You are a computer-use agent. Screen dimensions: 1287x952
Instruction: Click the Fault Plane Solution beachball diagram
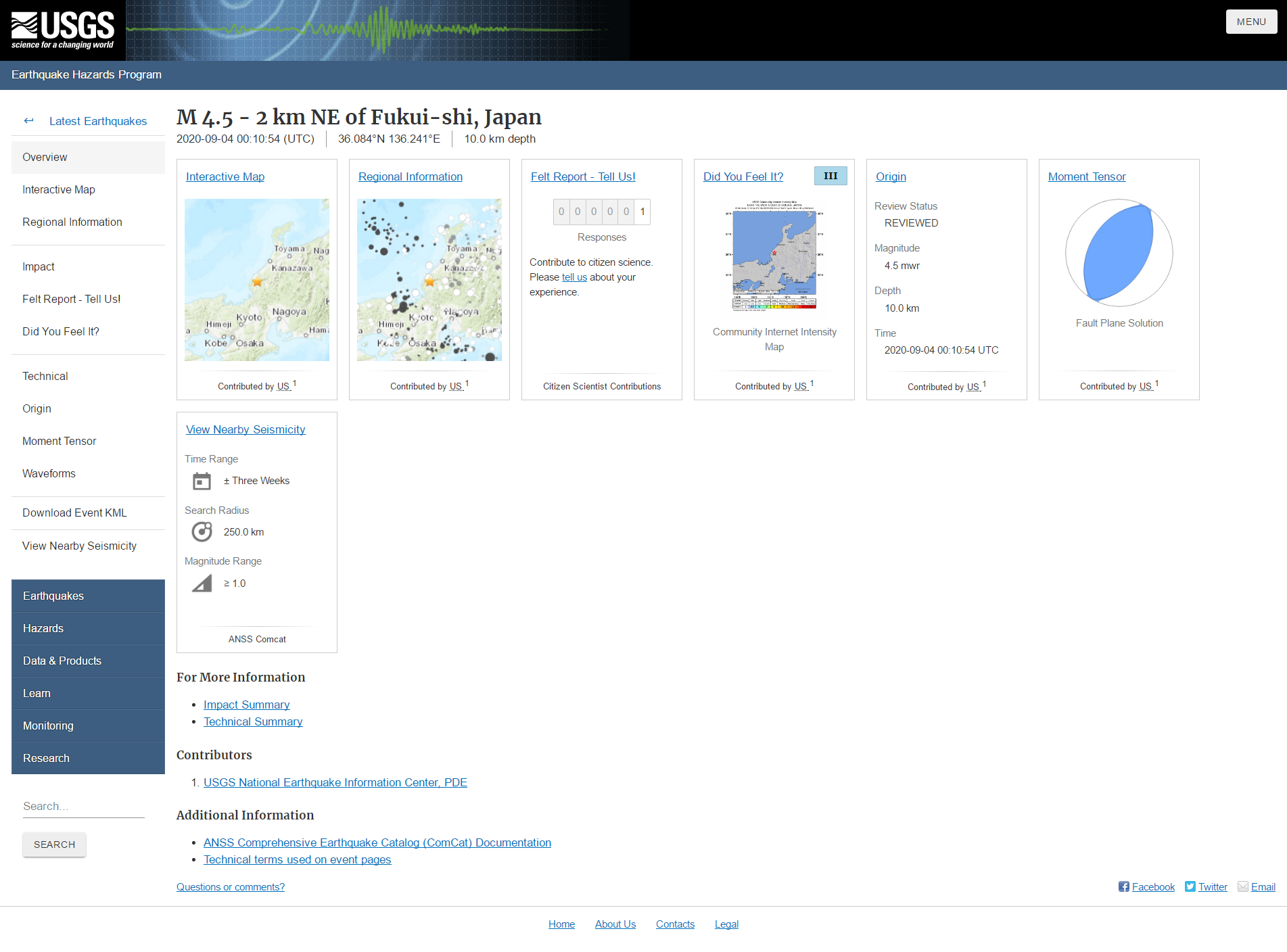[x=1119, y=253]
